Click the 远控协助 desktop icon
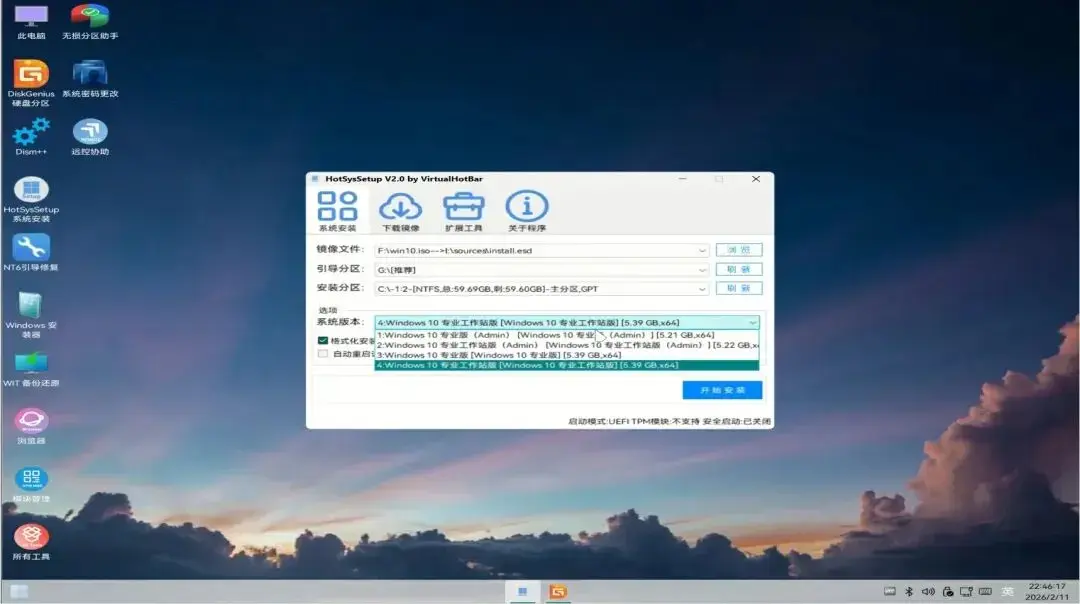 (x=90, y=132)
